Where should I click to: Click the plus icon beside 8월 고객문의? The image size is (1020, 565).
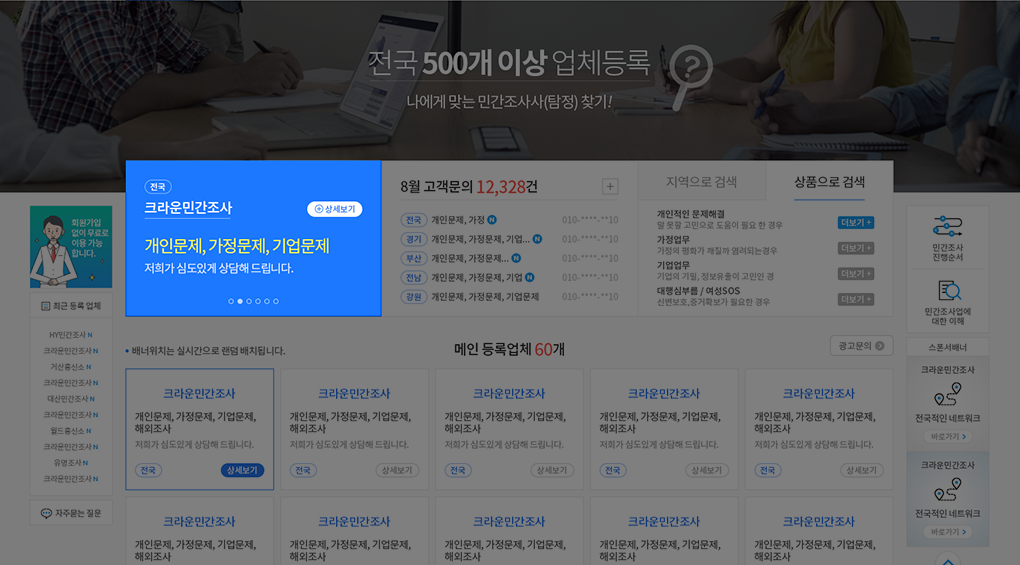coord(610,187)
